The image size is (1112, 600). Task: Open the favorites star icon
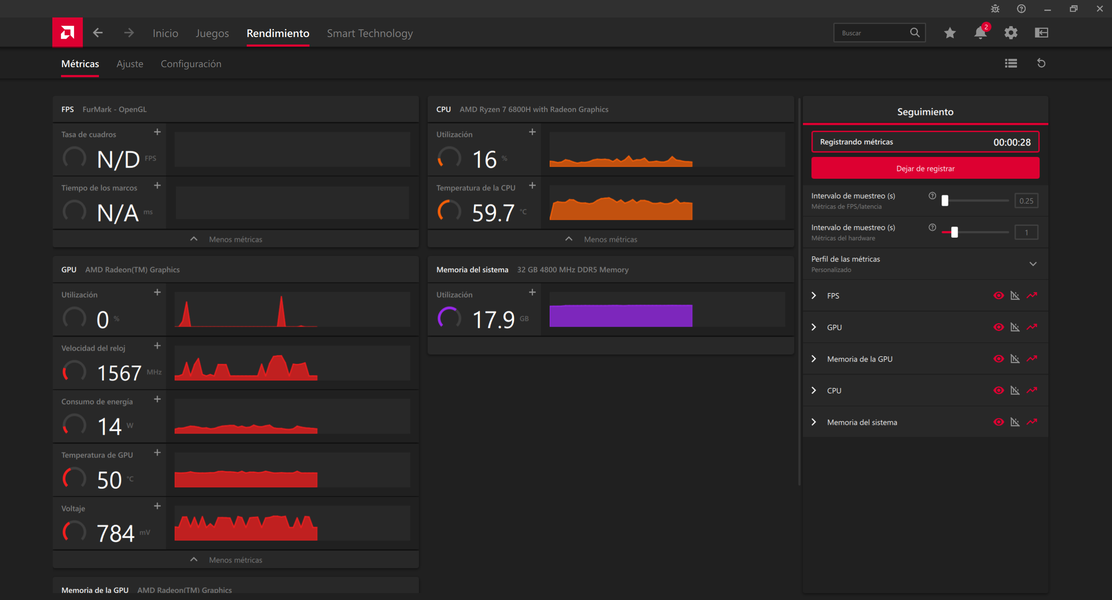click(949, 33)
